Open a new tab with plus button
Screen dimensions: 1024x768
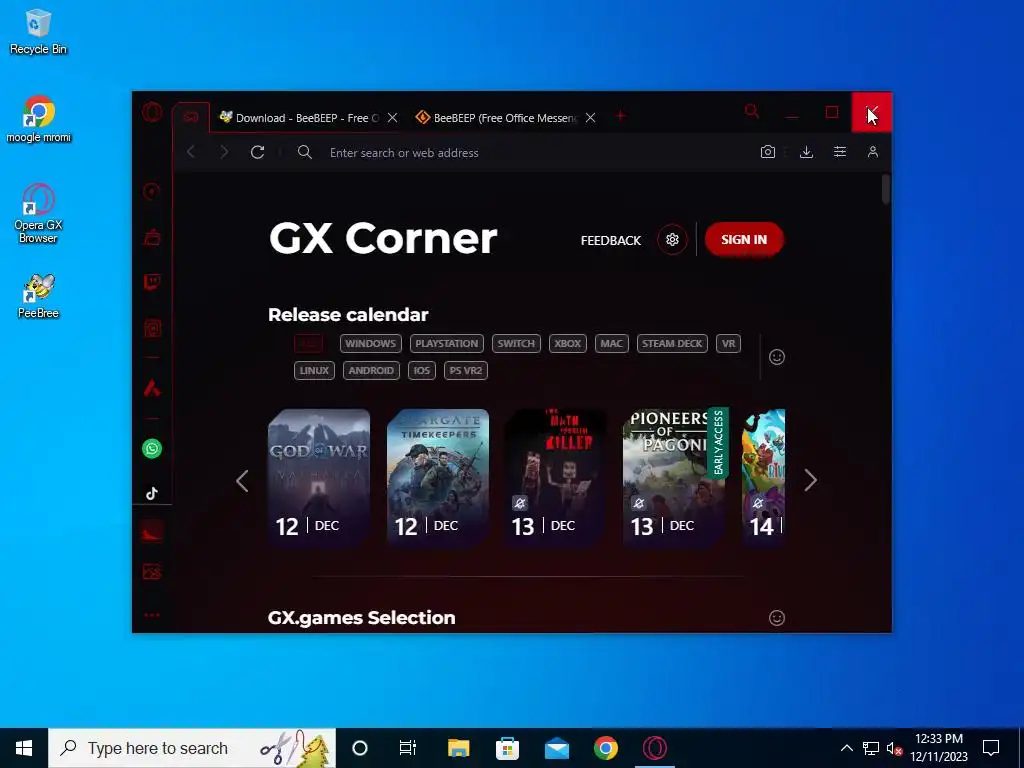pos(620,116)
